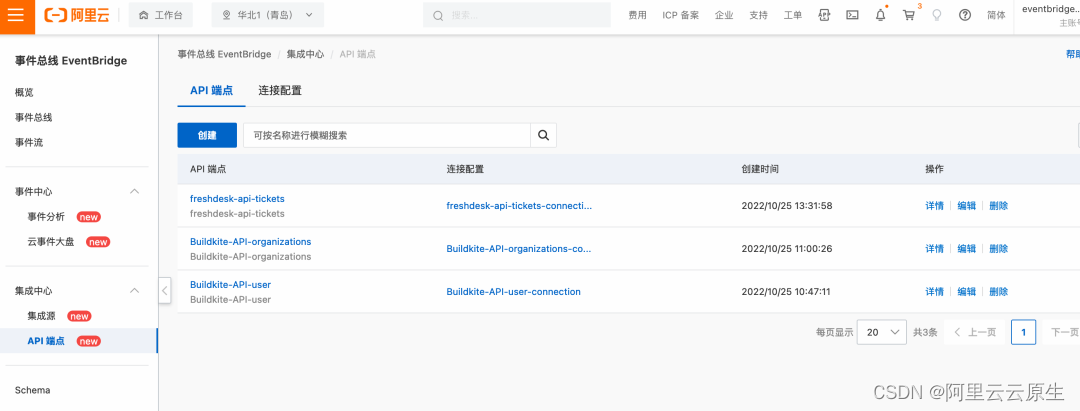Click 编辑 for freshdesk-api-tickets
1080x411 pixels.
pyautogui.click(x=967, y=205)
